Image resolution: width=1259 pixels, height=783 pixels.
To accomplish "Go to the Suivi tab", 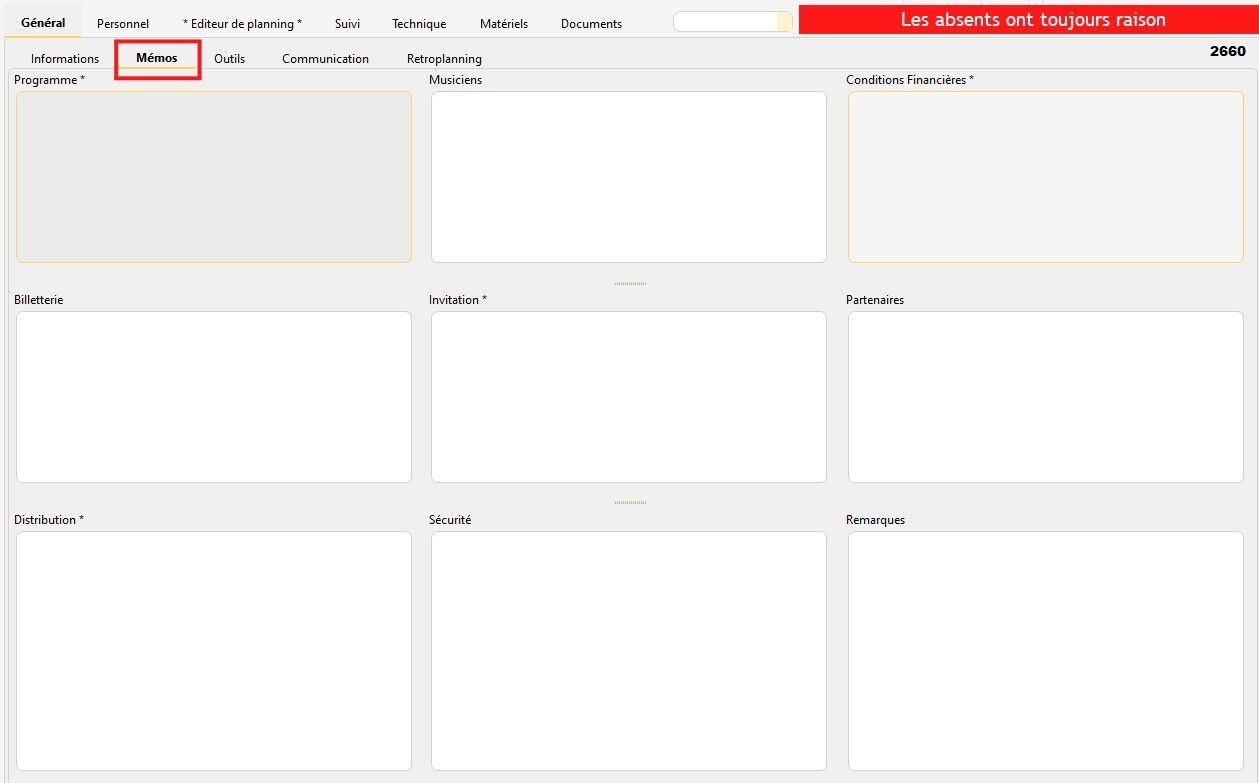I will pos(347,23).
